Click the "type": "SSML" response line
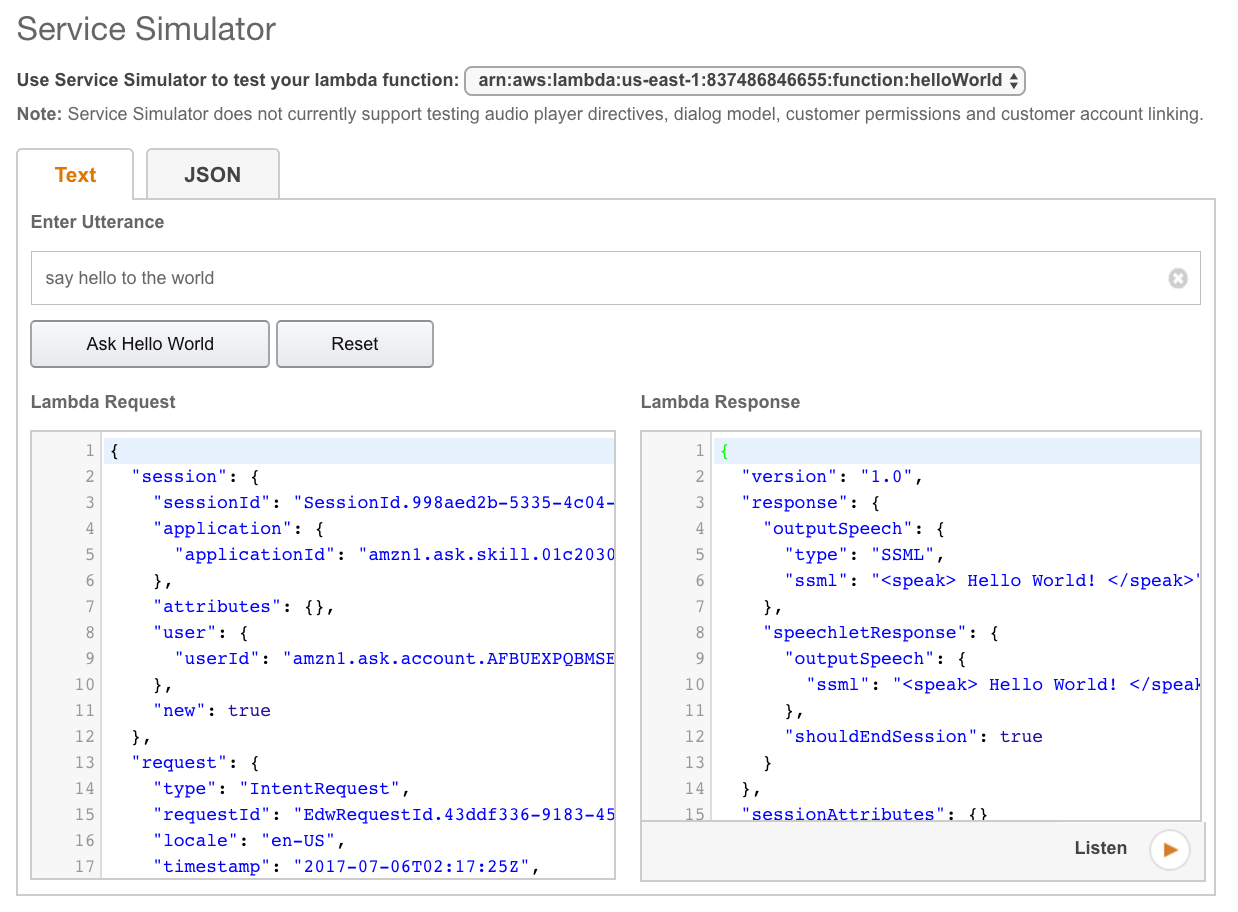The image size is (1238, 912). coord(865,555)
